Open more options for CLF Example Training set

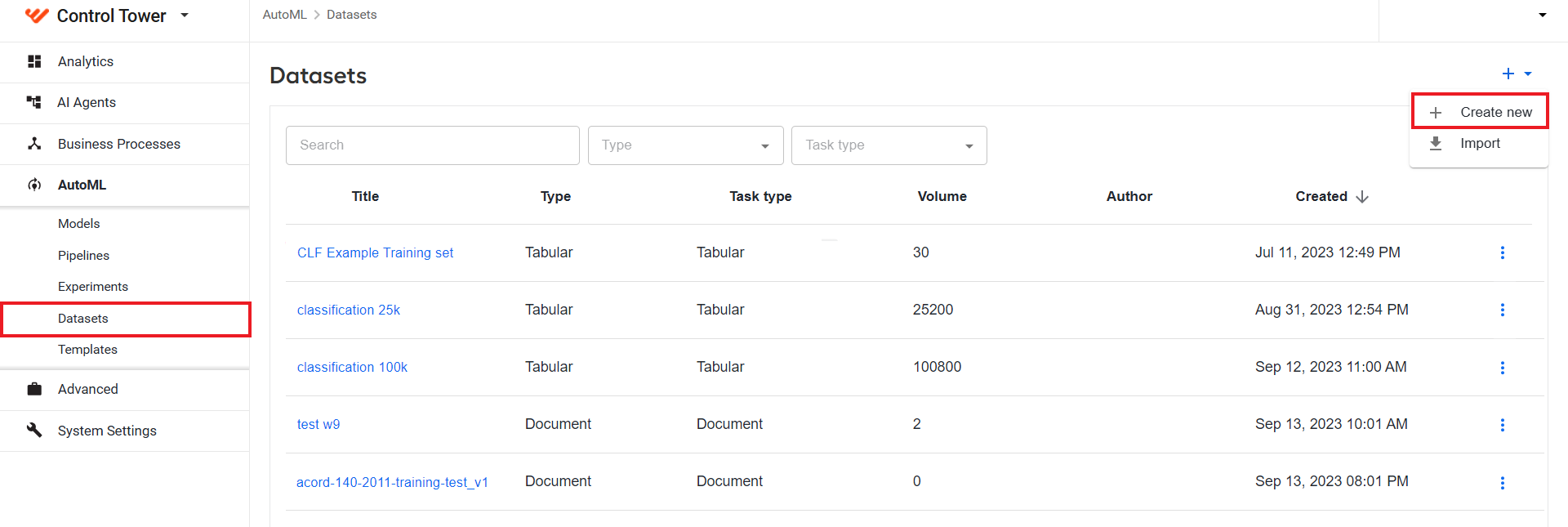coord(1502,253)
